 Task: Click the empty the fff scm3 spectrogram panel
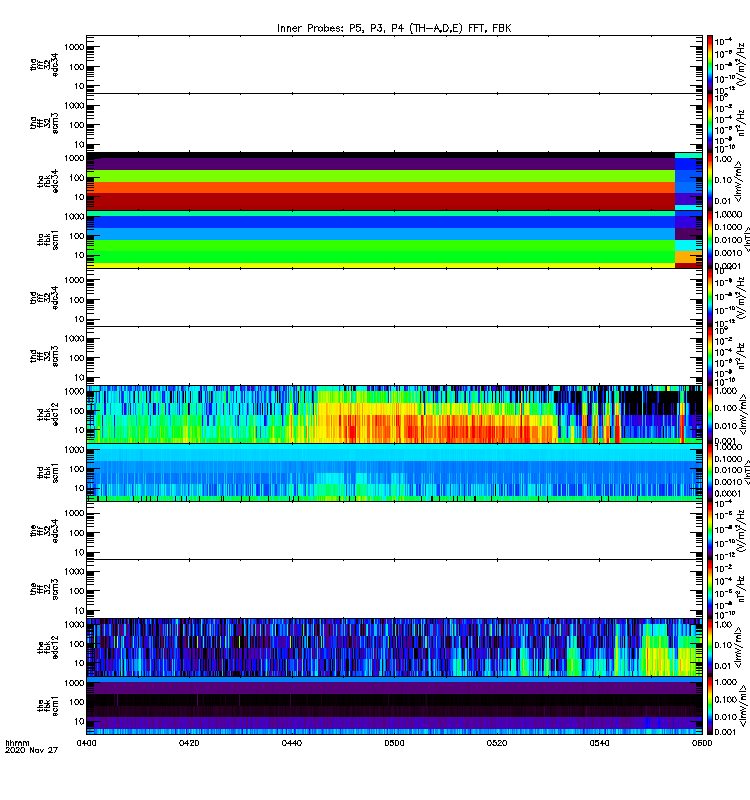[x=394, y=589]
